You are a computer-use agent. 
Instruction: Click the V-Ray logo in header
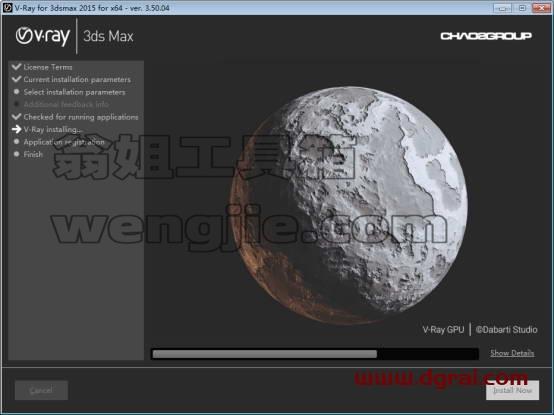(43, 36)
